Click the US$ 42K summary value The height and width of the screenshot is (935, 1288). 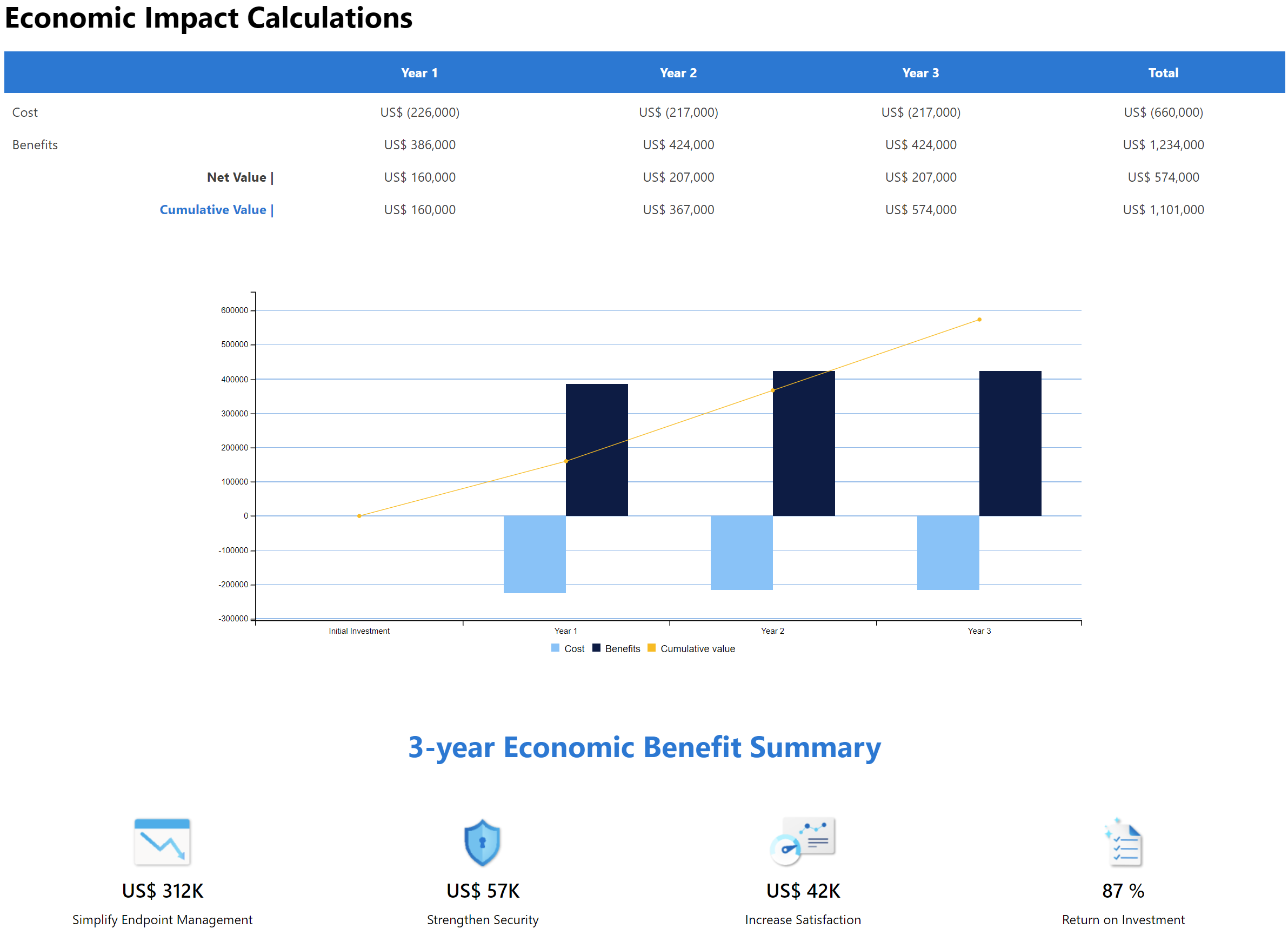pos(803,891)
